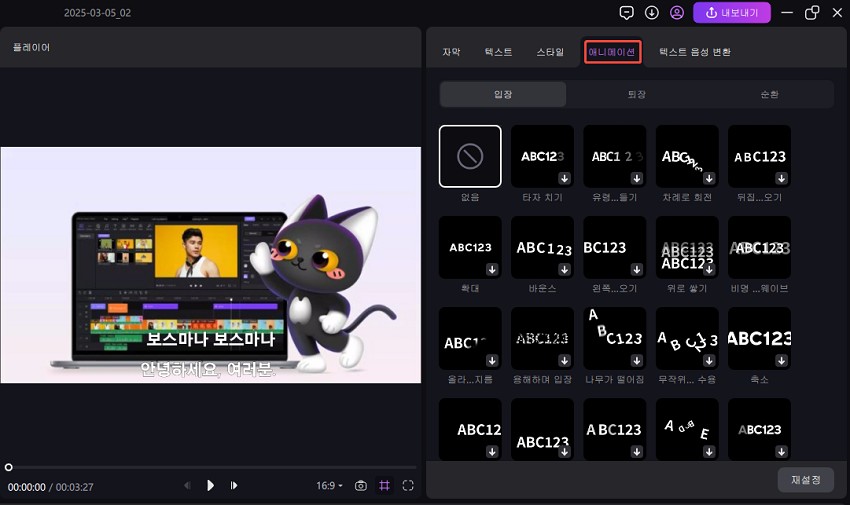The width and height of the screenshot is (850, 505).
Task: Click the play button in the player
Action: click(x=210, y=485)
